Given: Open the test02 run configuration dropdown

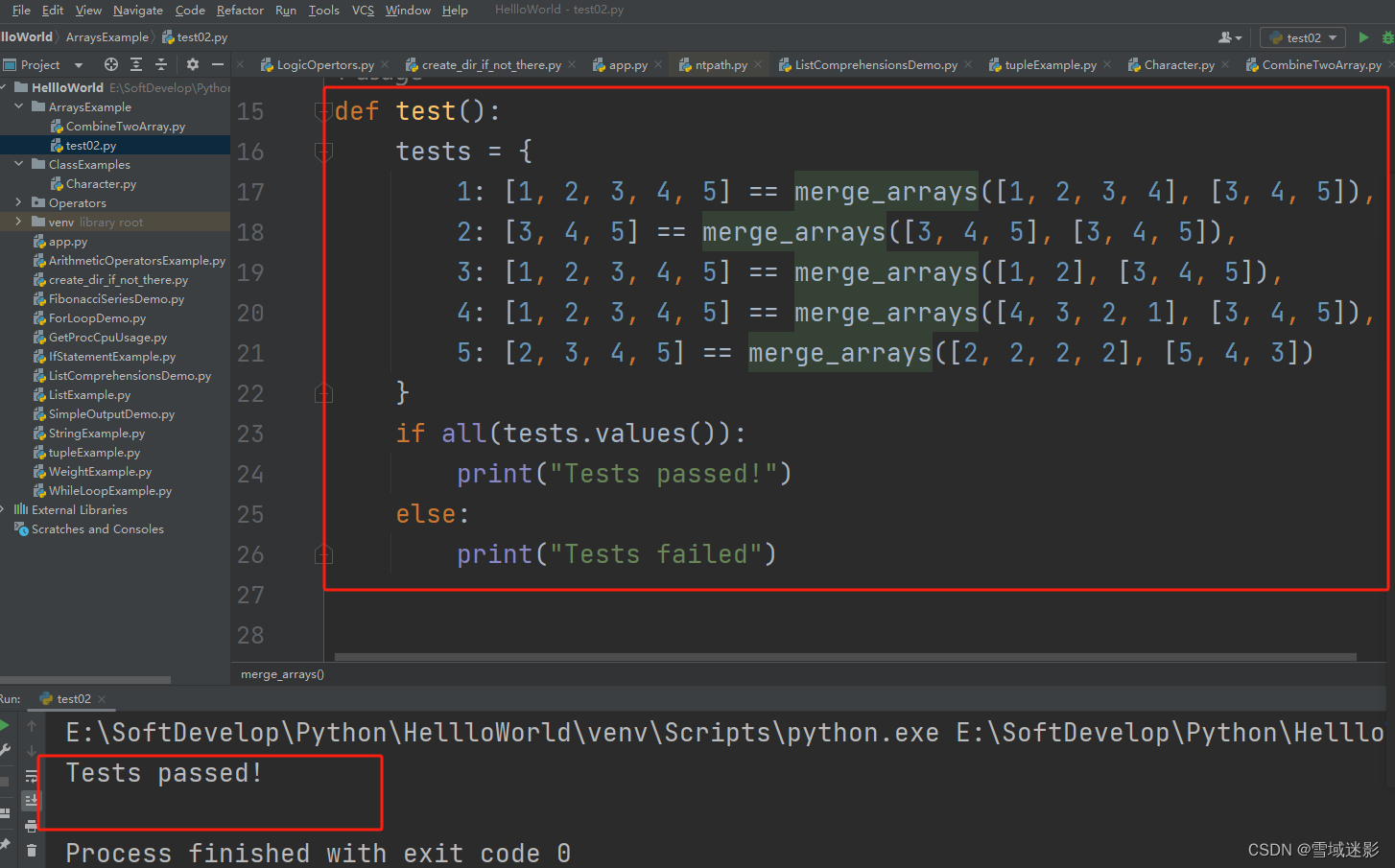Looking at the screenshot, I should coord(1332,36).
